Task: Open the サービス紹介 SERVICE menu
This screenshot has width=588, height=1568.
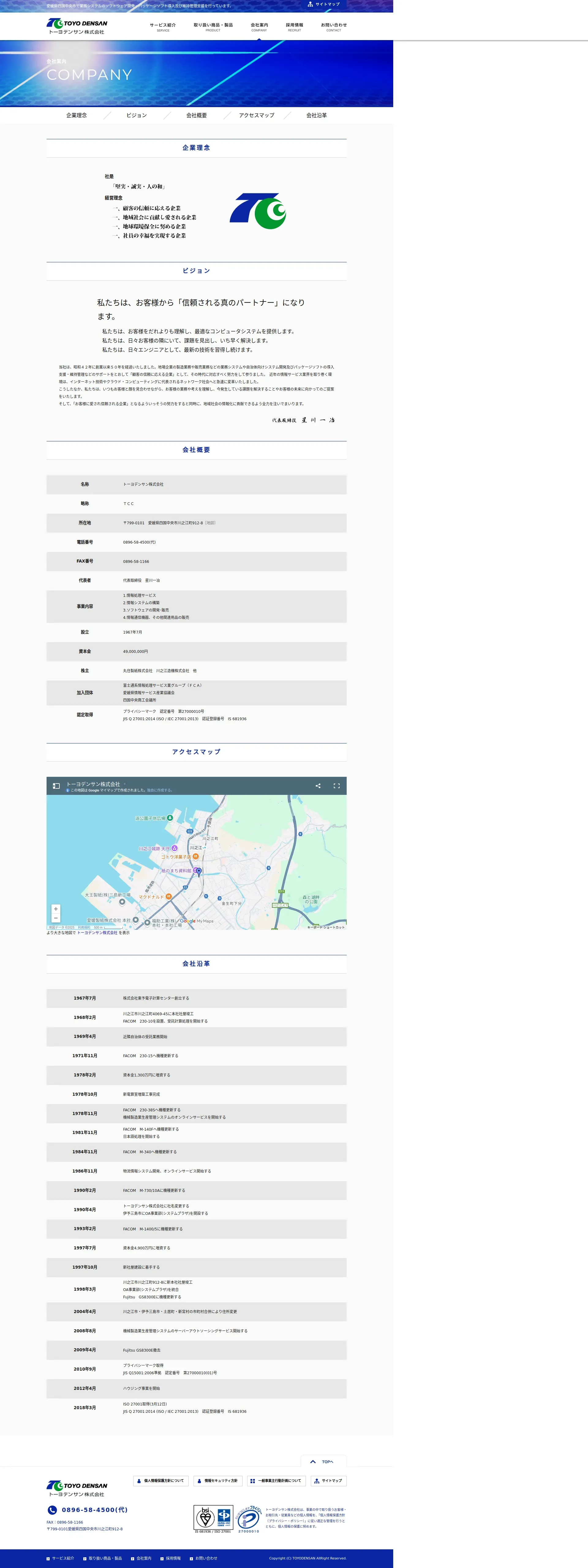Action: click(x=163, y=27)
